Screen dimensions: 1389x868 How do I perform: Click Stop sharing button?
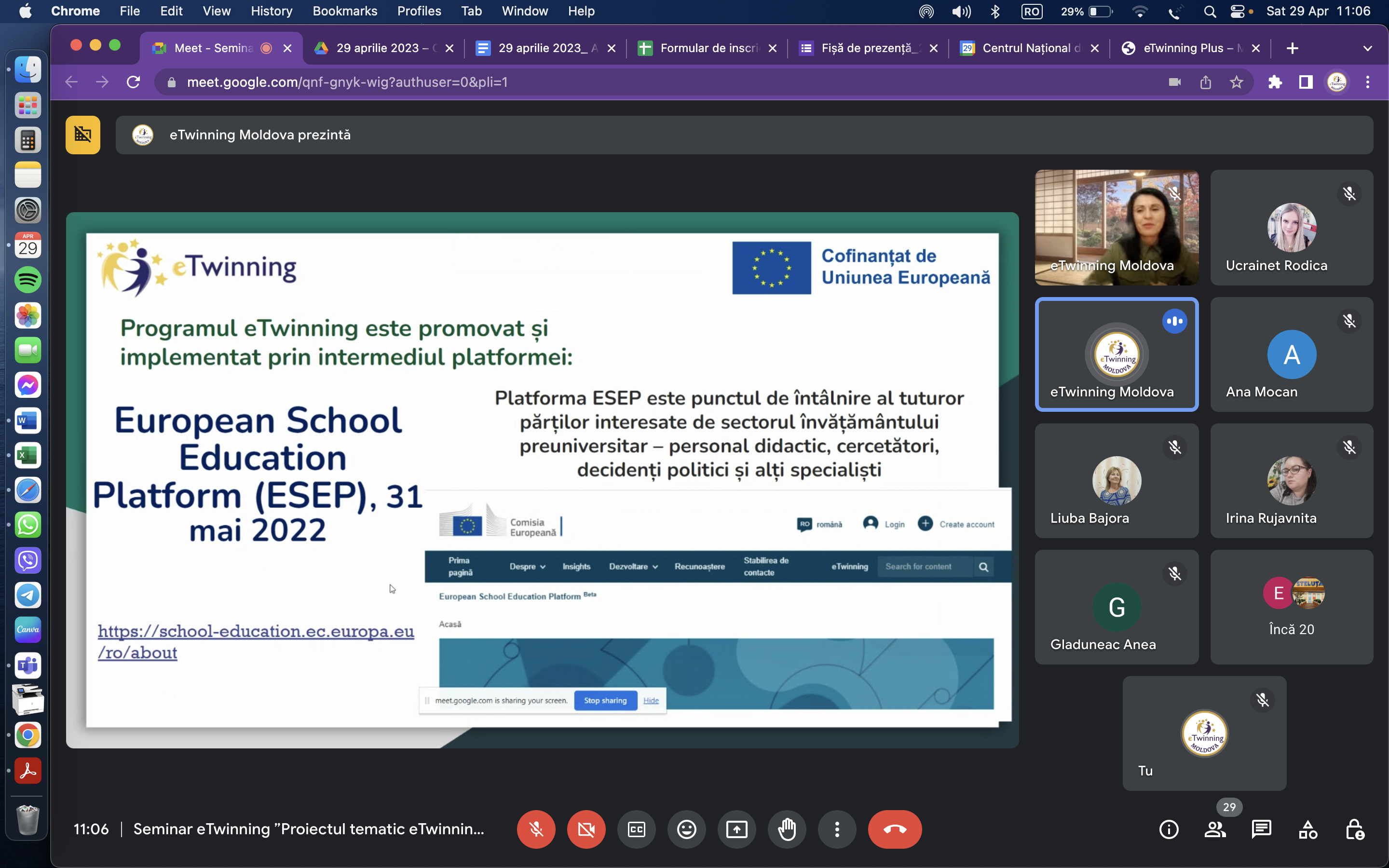coord(605,700)
